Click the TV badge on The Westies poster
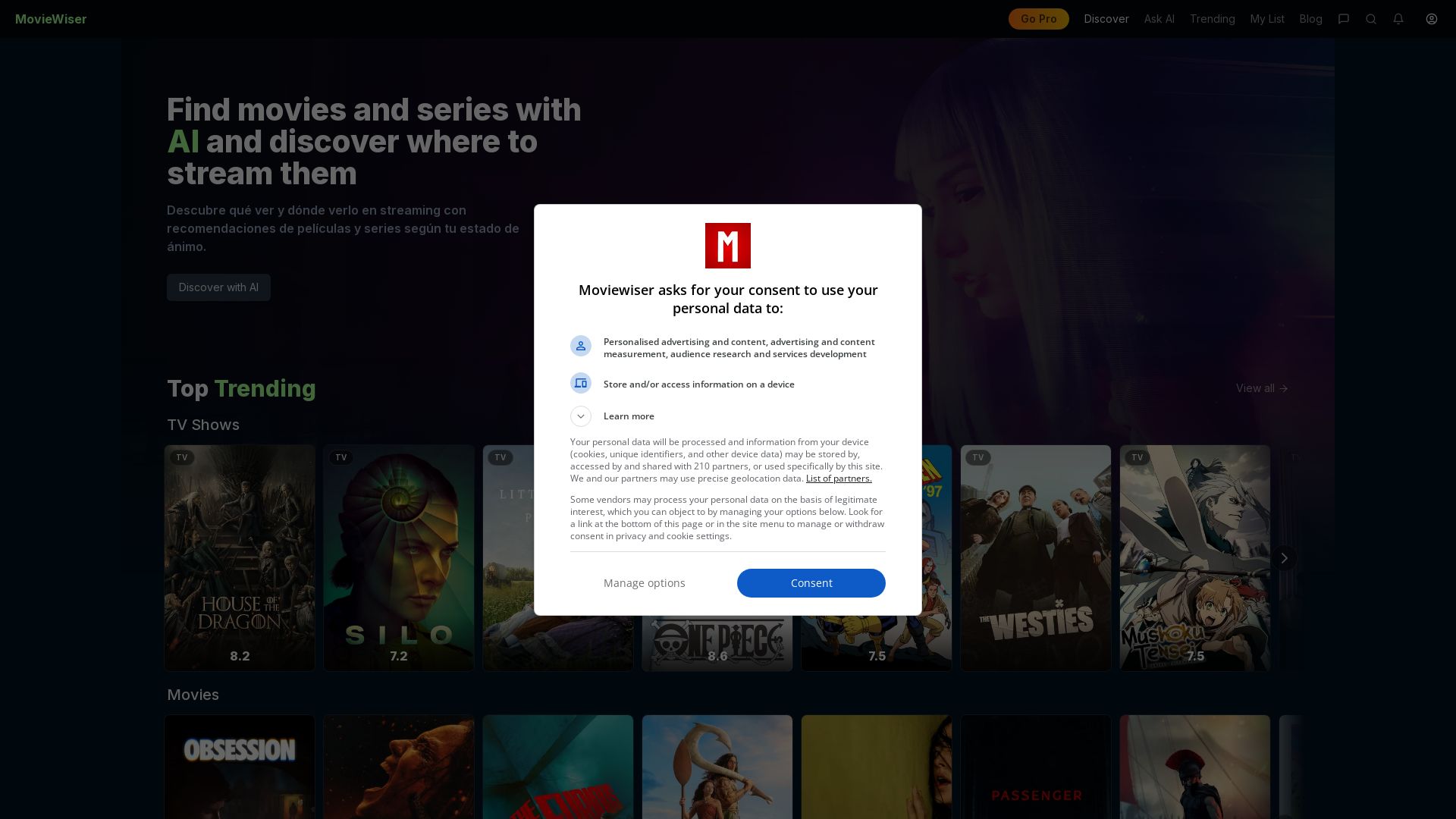 tap(978, 457)
